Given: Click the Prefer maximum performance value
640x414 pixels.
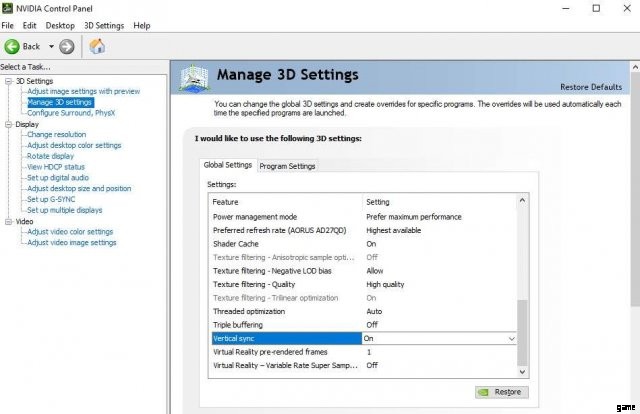Looking at the screenshot, I should click(413, 217).
